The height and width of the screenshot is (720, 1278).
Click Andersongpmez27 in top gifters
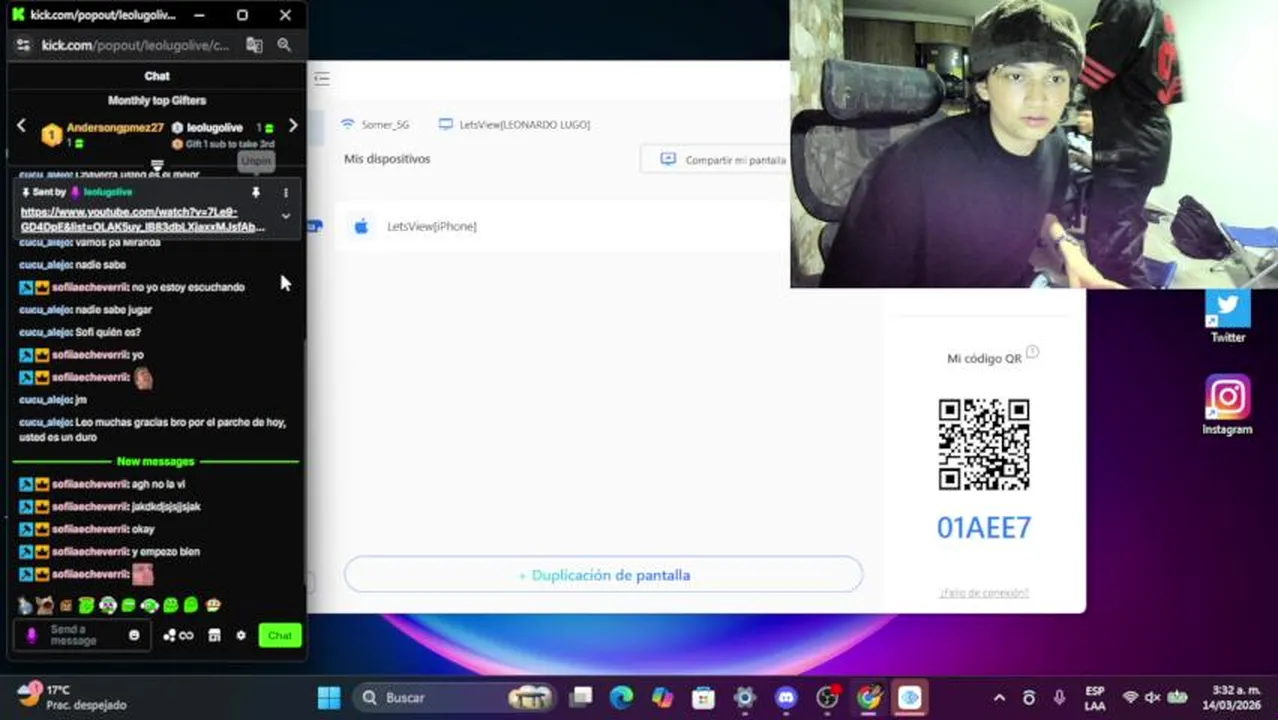click(x=115, y=128)
